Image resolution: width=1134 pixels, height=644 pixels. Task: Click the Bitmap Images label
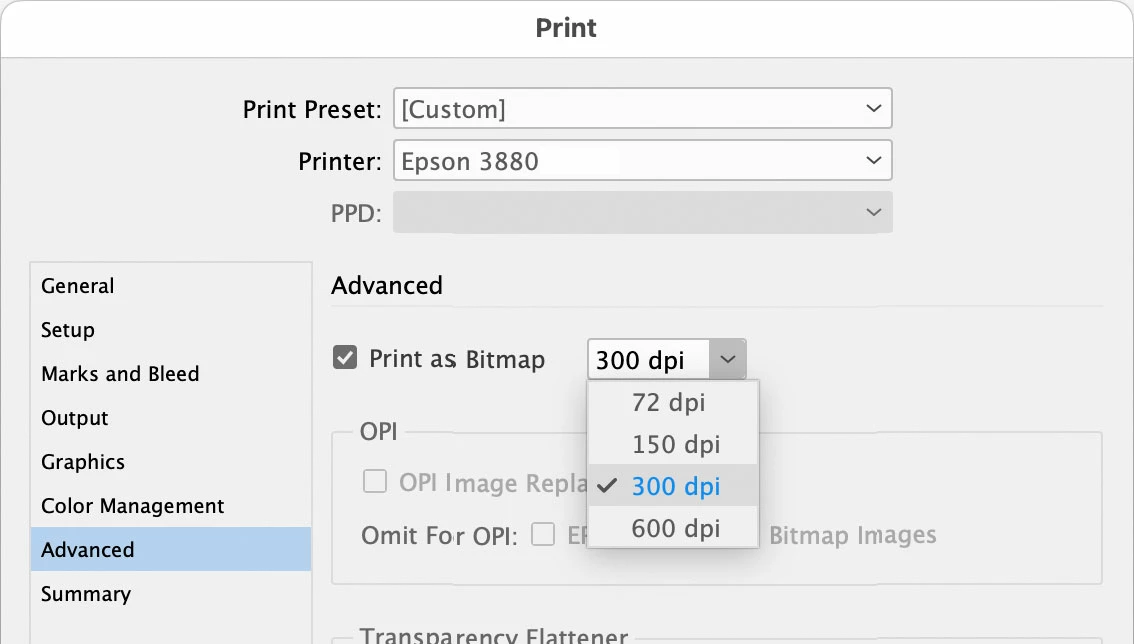(x=853, y=535)
